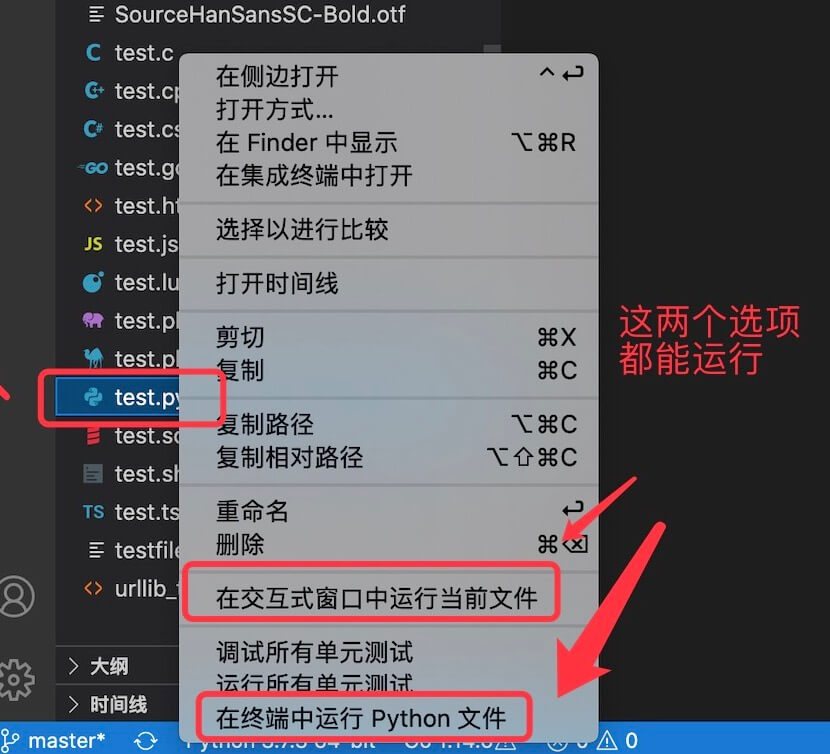830x754 pixels.
Task: Click the sync changes icon in the status bar
Action: point(146,740)
